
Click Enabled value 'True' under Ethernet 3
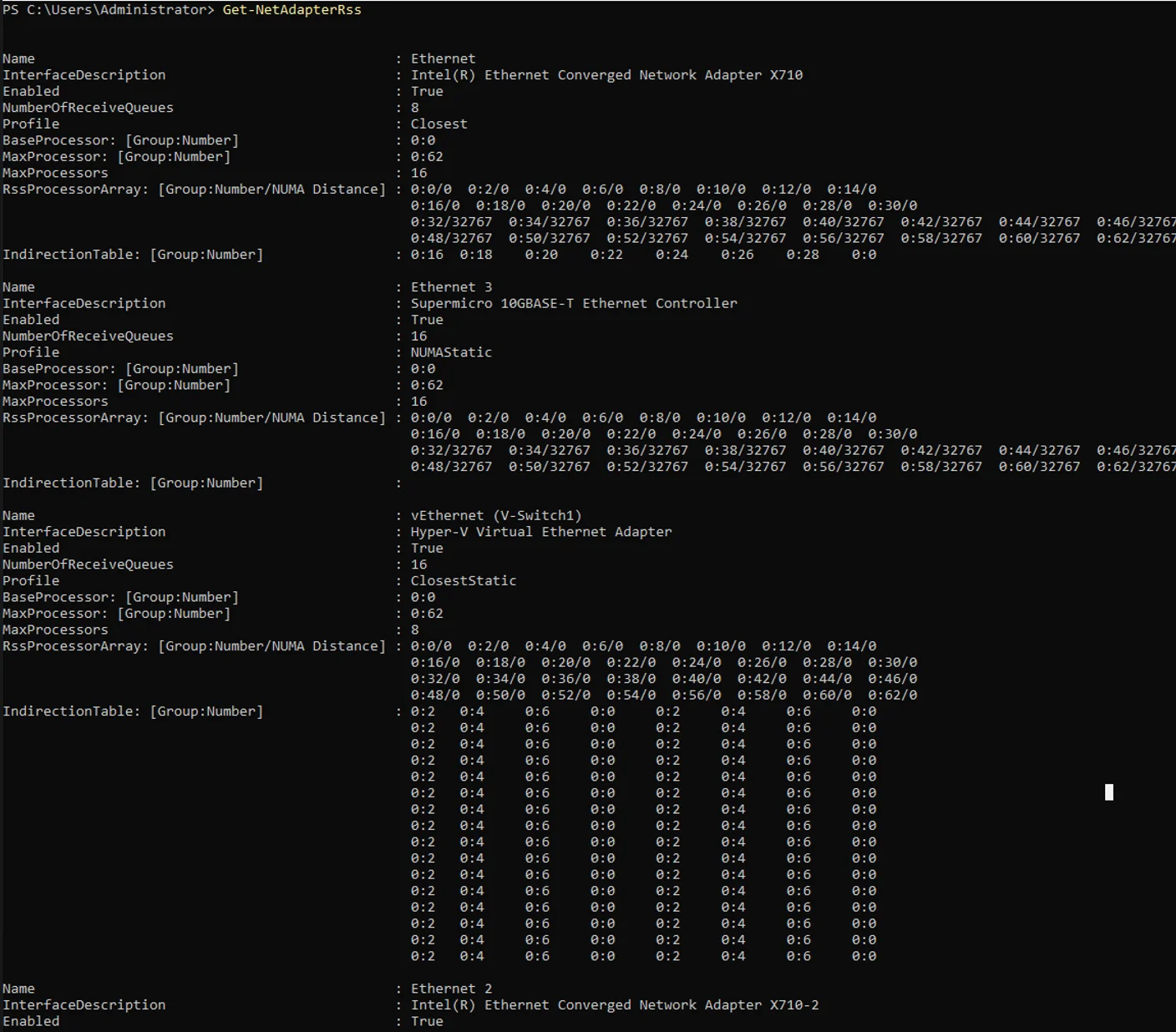click(427, 320)
